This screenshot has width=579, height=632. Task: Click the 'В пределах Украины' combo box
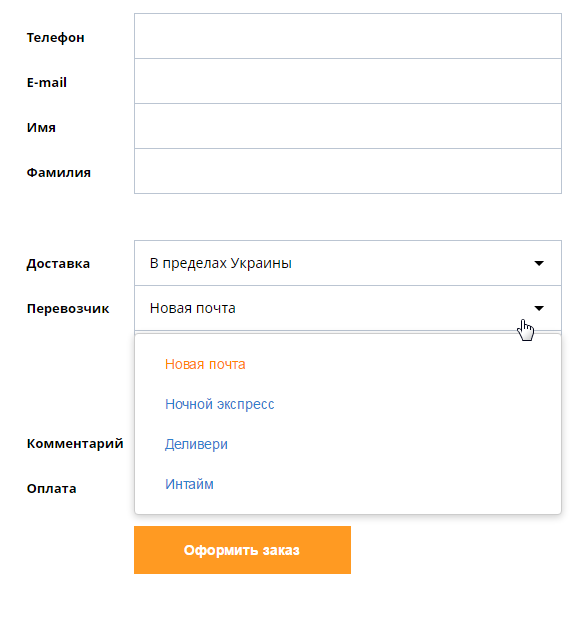coord(348,263)
